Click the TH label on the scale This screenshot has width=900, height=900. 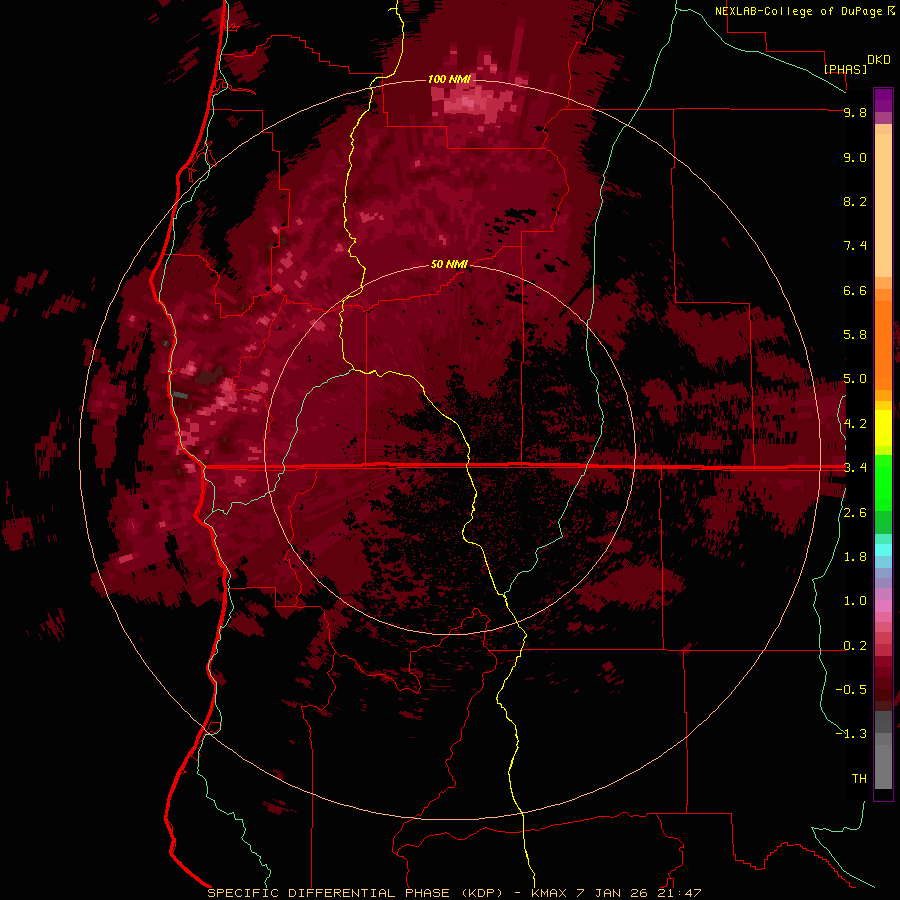859,779
